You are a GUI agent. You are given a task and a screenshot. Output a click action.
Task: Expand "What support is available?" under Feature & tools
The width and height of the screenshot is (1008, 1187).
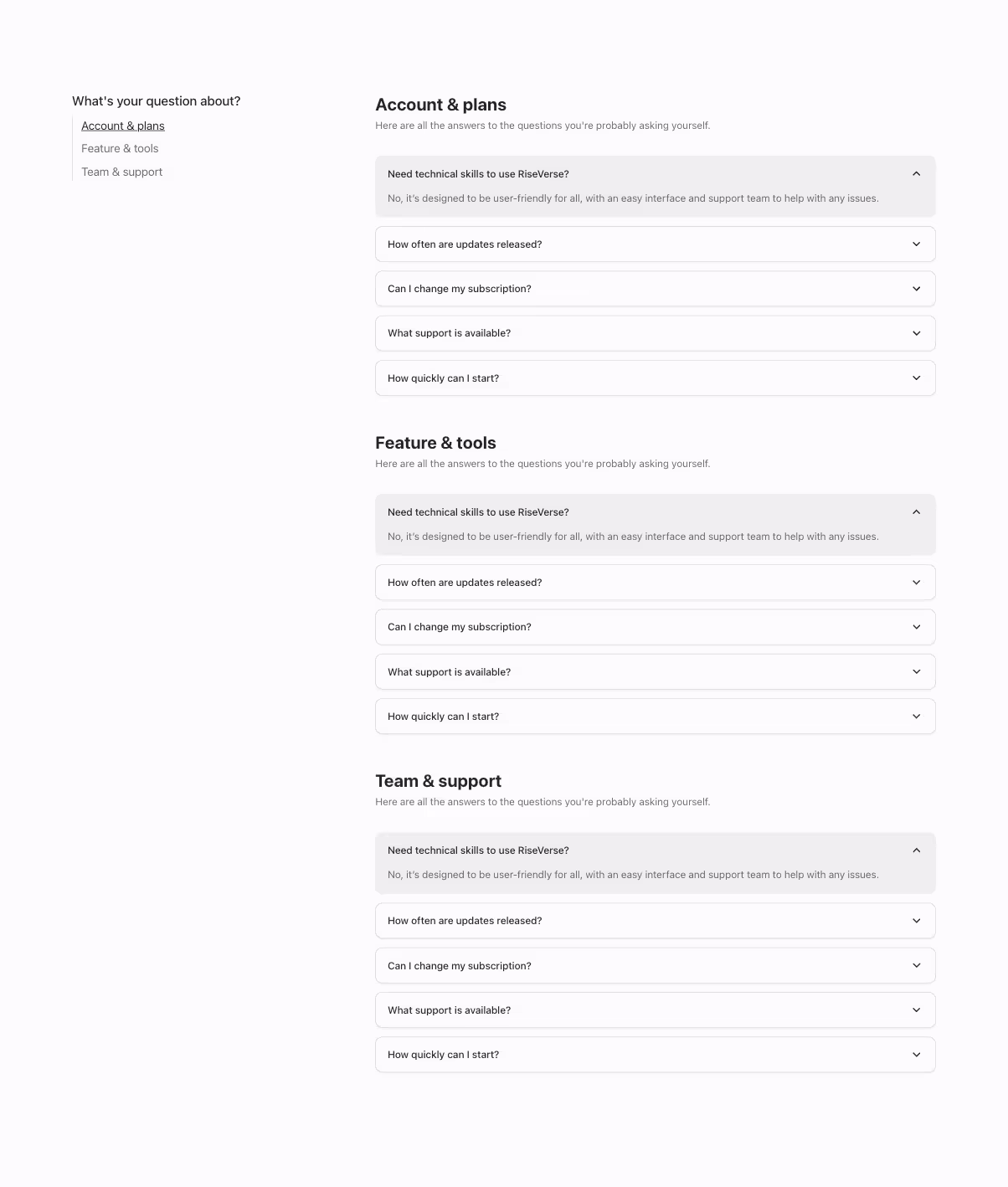[x=656, y=671]
